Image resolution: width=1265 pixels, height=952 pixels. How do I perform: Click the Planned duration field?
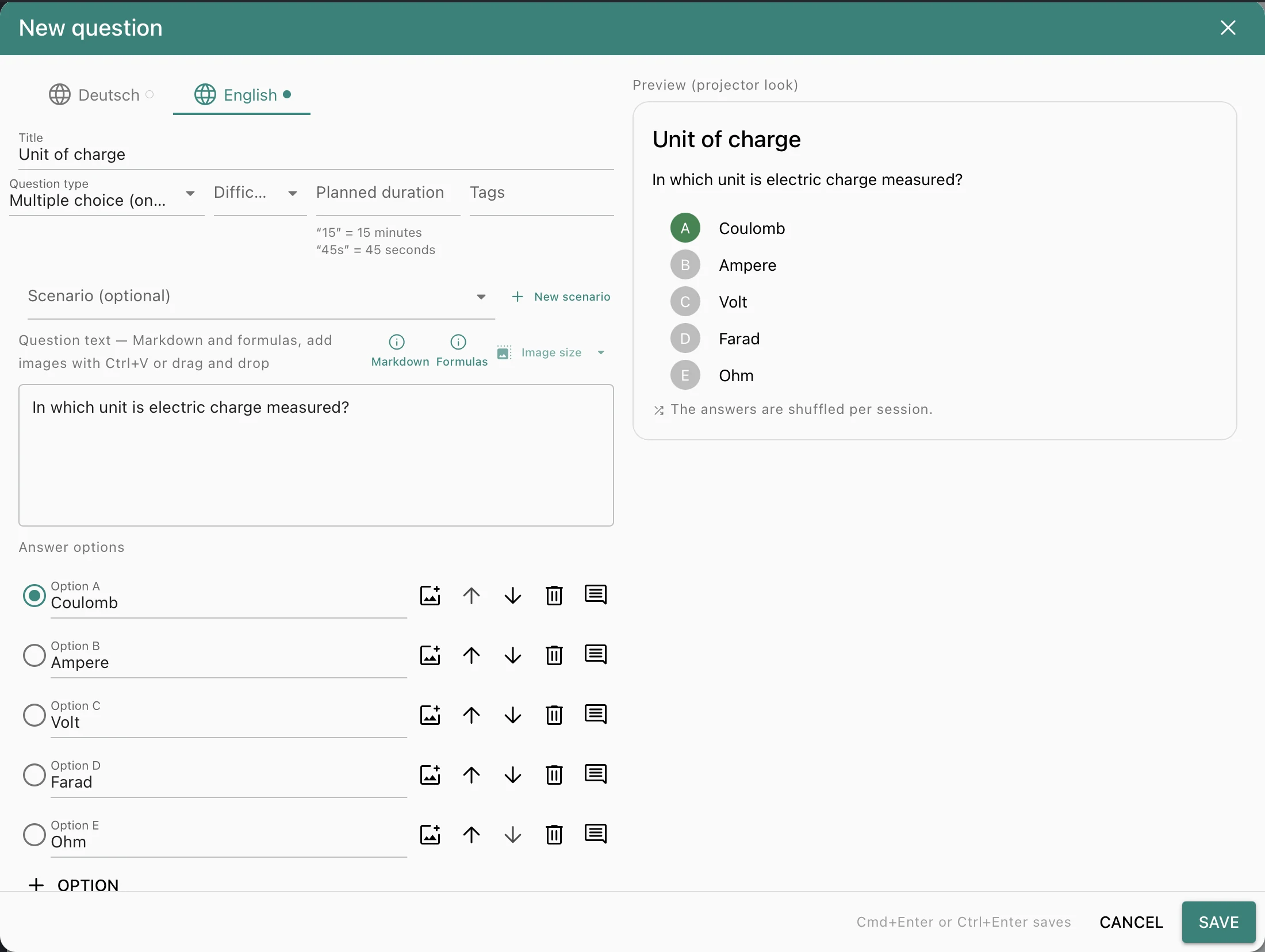point(388,195)
